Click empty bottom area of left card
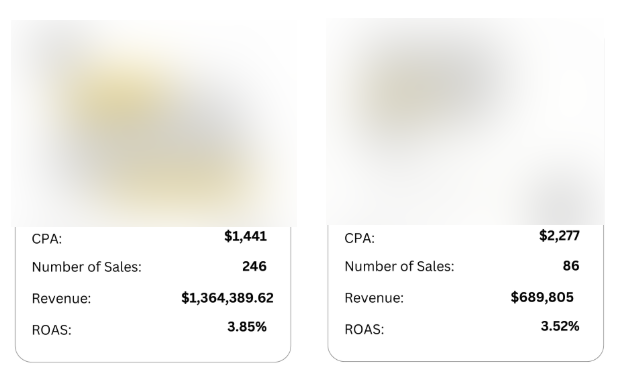 click(153, 349)
